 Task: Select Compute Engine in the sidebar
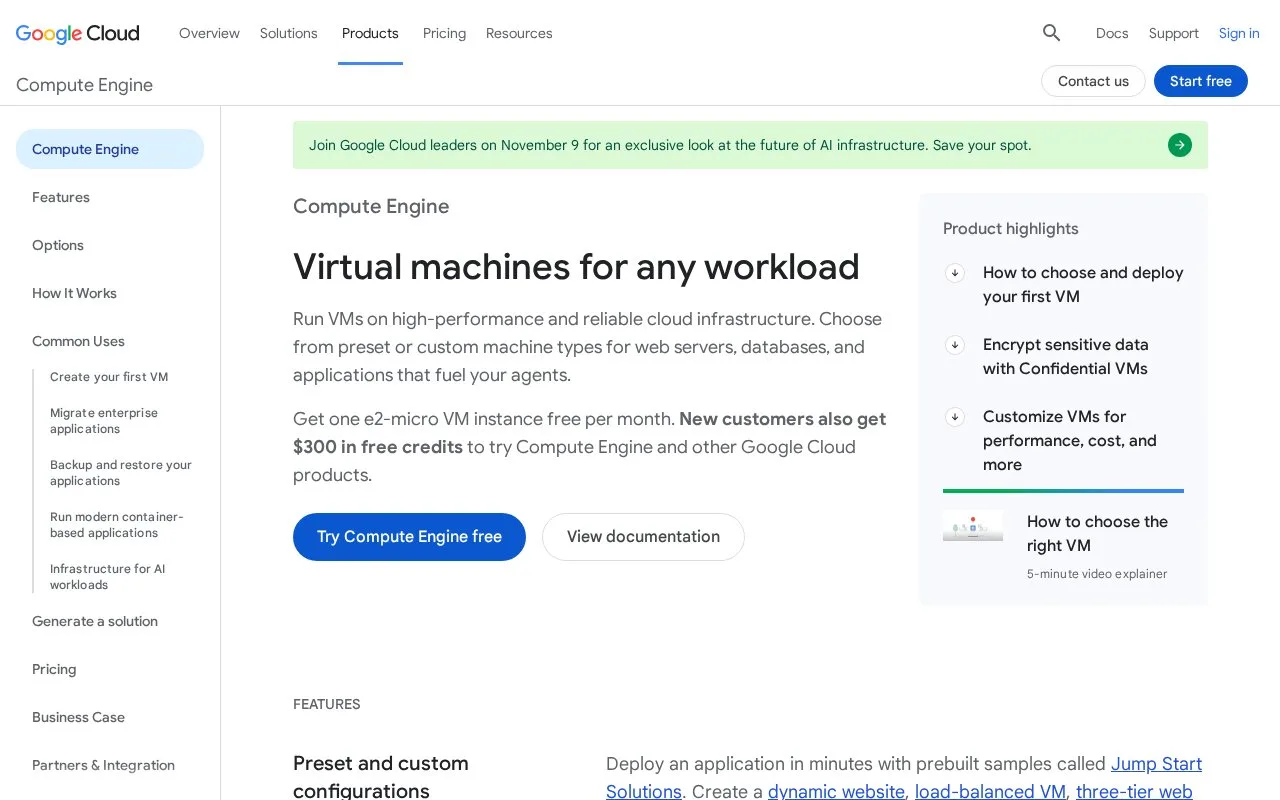(x=110, y=149)
